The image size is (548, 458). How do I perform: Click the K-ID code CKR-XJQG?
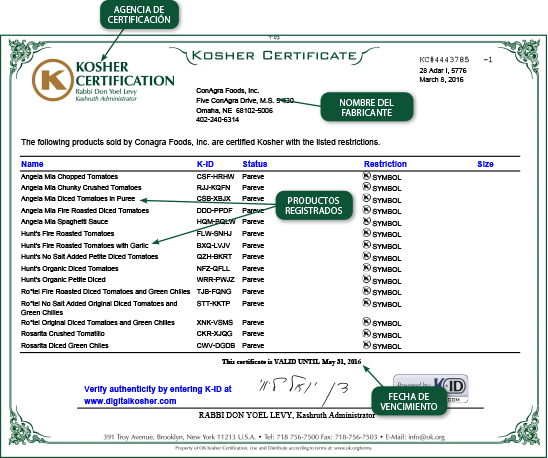click(x=214, y=334)
